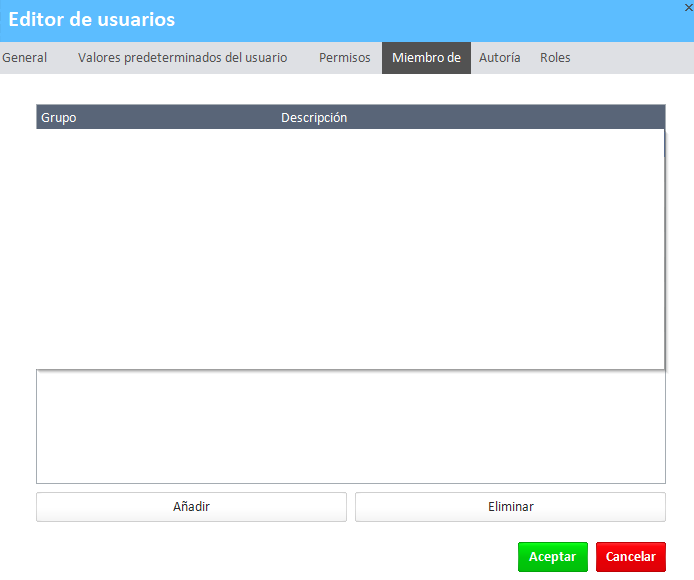Select the Miembro de tab

tap(426, 58)
